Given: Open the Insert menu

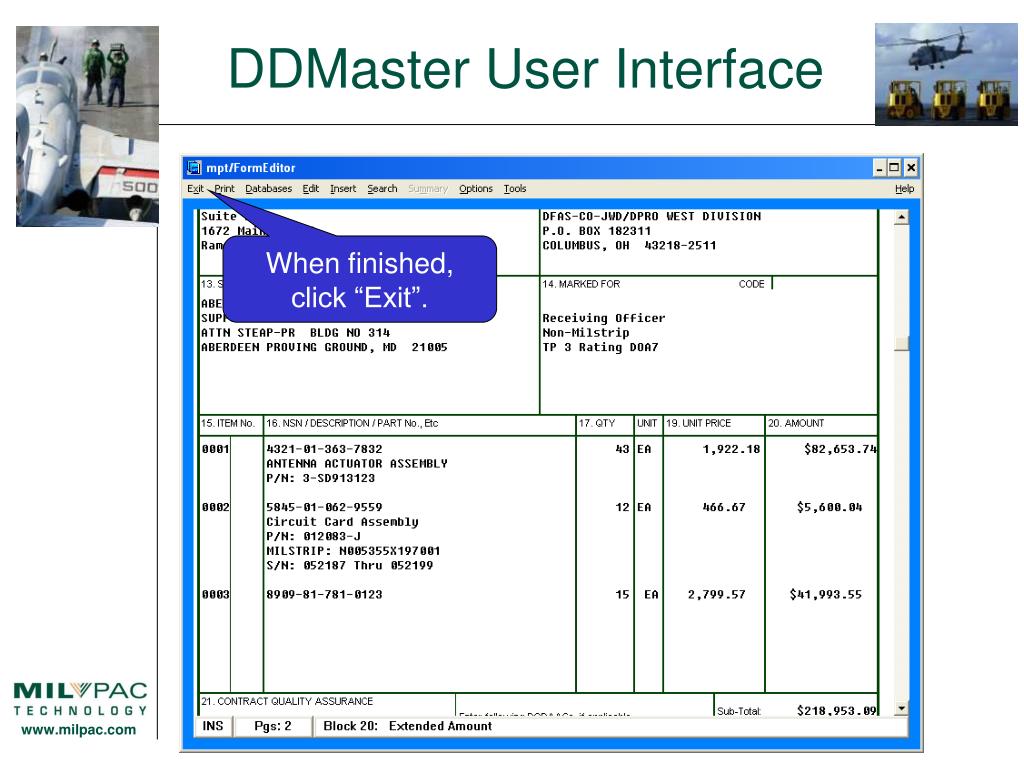Looking at the screenshot, I should (x=343, y=189).
